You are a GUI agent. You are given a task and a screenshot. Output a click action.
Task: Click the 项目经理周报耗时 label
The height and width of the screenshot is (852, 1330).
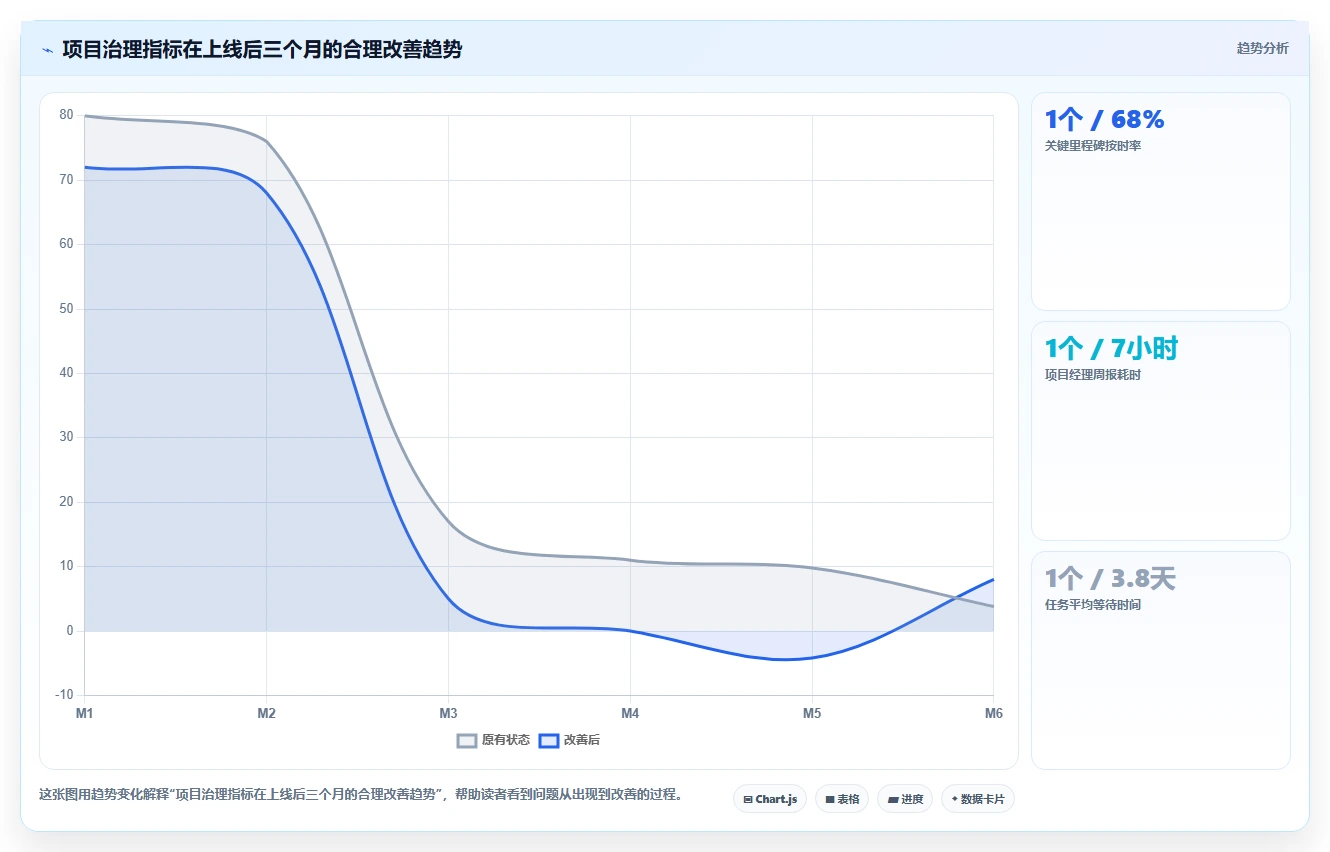pos(1093,375)
